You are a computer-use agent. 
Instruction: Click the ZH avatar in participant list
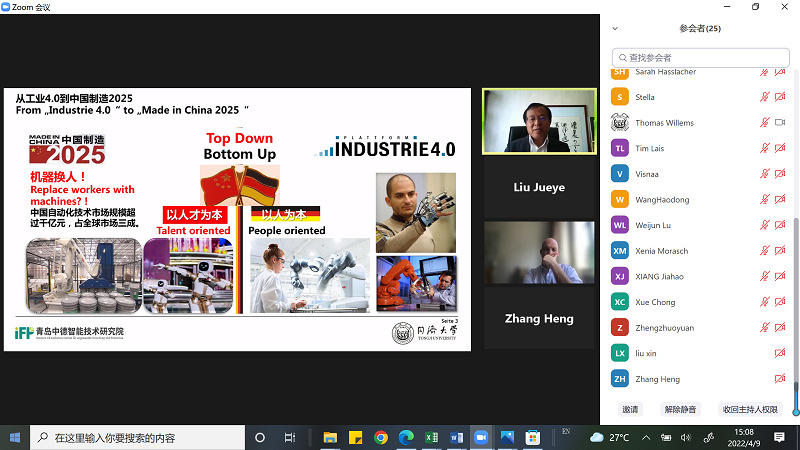(619, 379)
